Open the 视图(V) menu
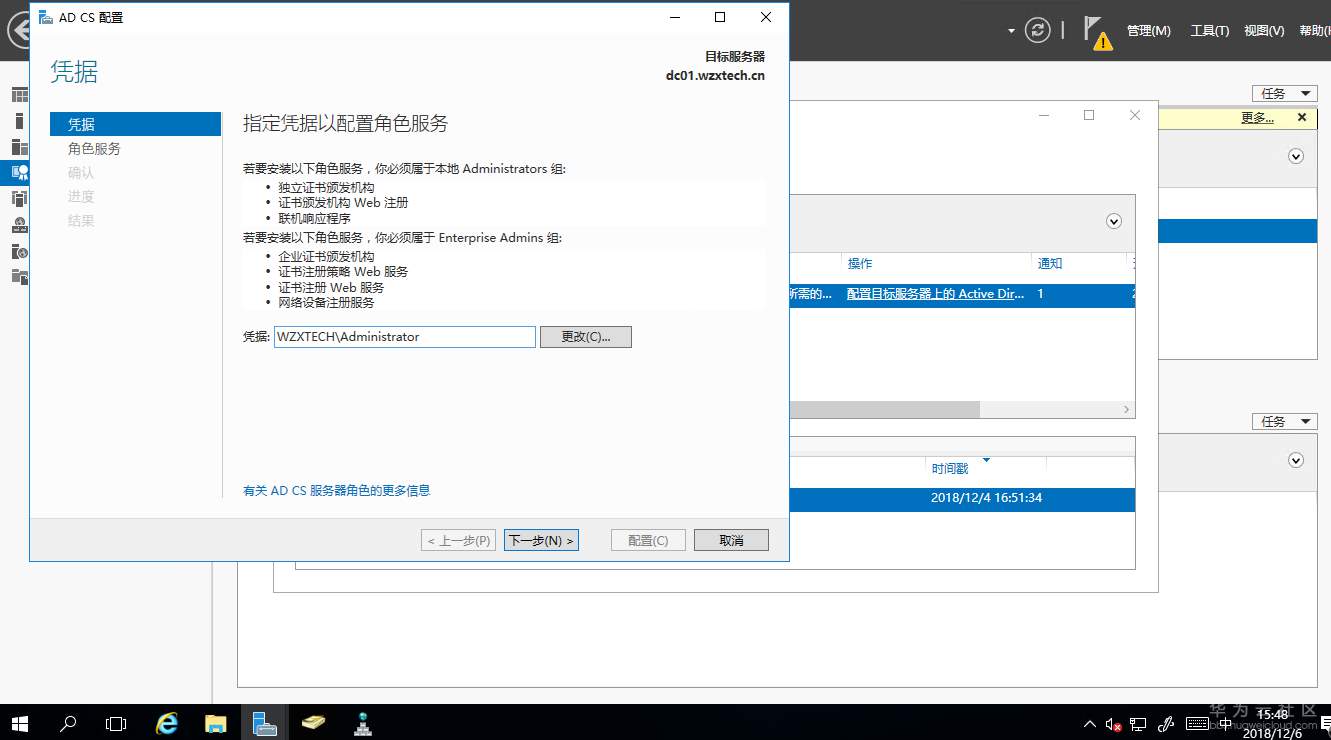 pos(1263,30)
